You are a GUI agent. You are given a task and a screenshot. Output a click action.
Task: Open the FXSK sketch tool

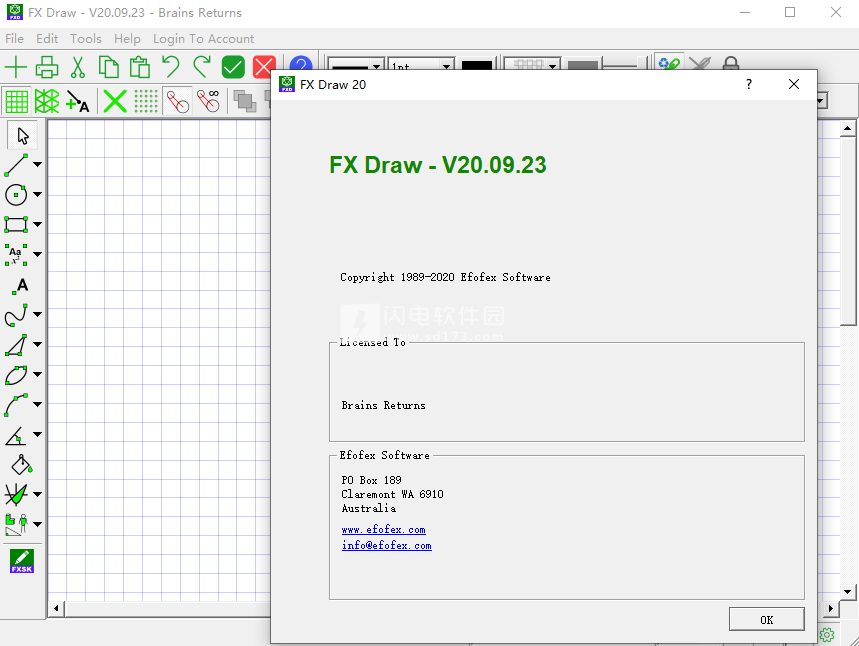[x=22, y=561]
